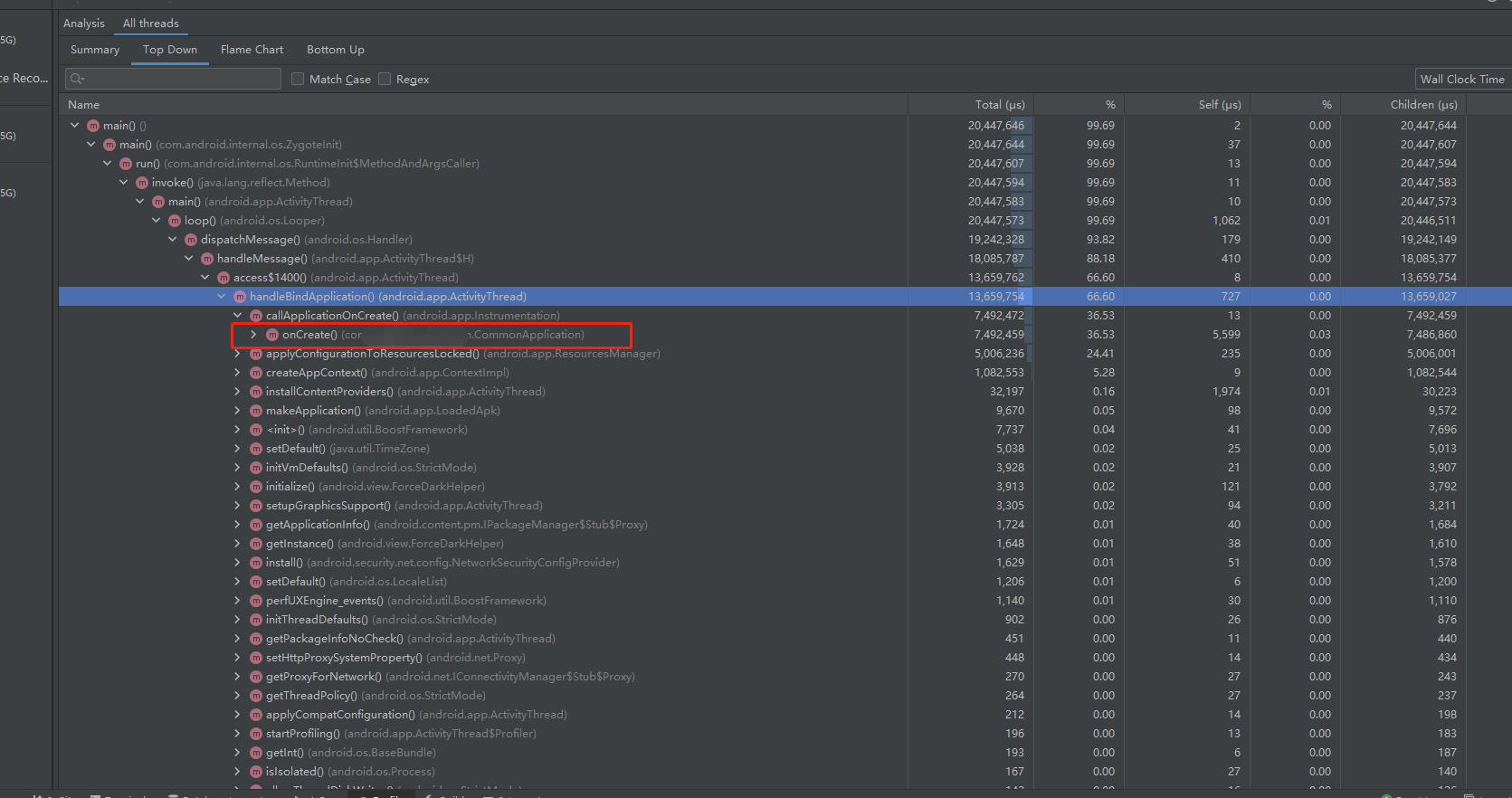This screenshot has height=798, width=1512.
Task: Click method icon of initialize() ForceDarkHelper
Action: click(x=256, y=487)
